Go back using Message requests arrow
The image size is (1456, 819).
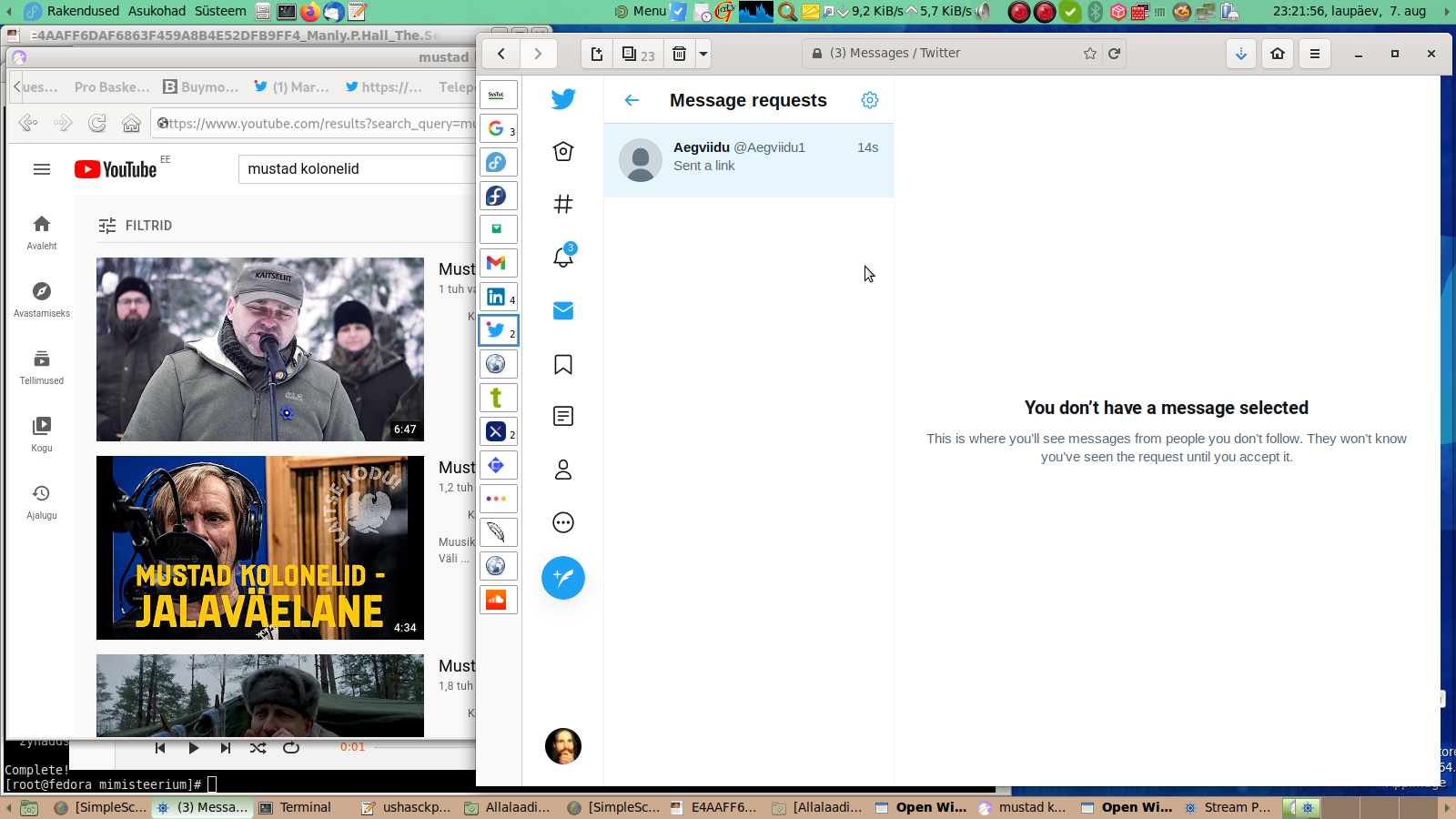(632, 100)
